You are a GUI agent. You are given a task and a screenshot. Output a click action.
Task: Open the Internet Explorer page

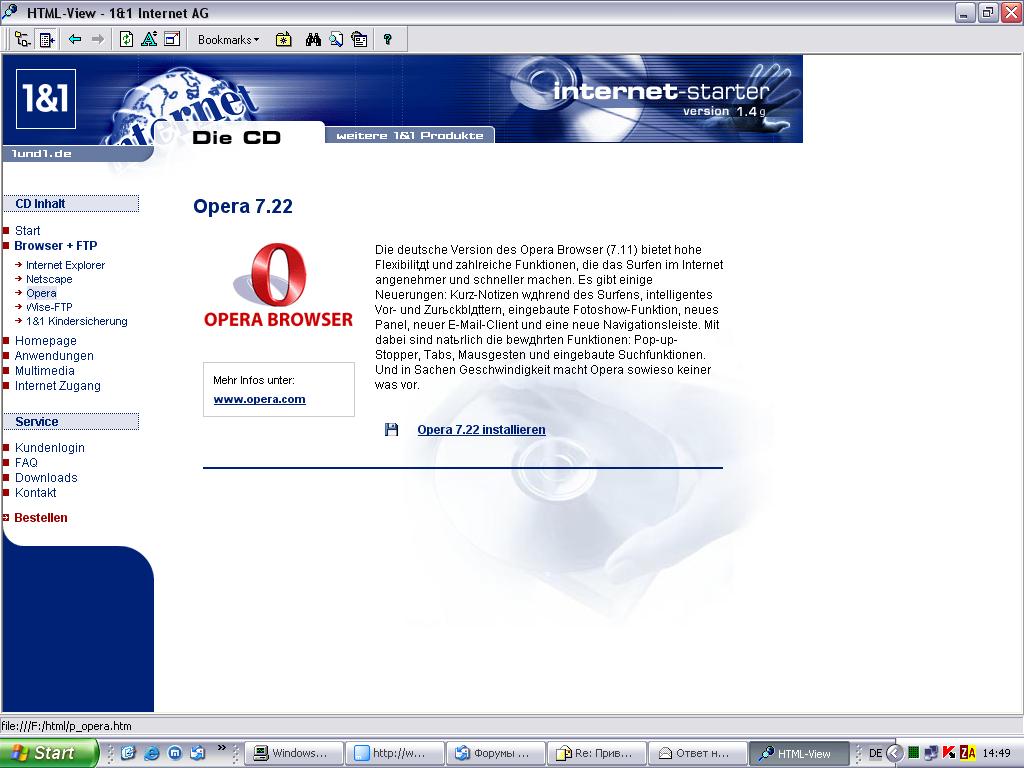click(x=65, y=265)
